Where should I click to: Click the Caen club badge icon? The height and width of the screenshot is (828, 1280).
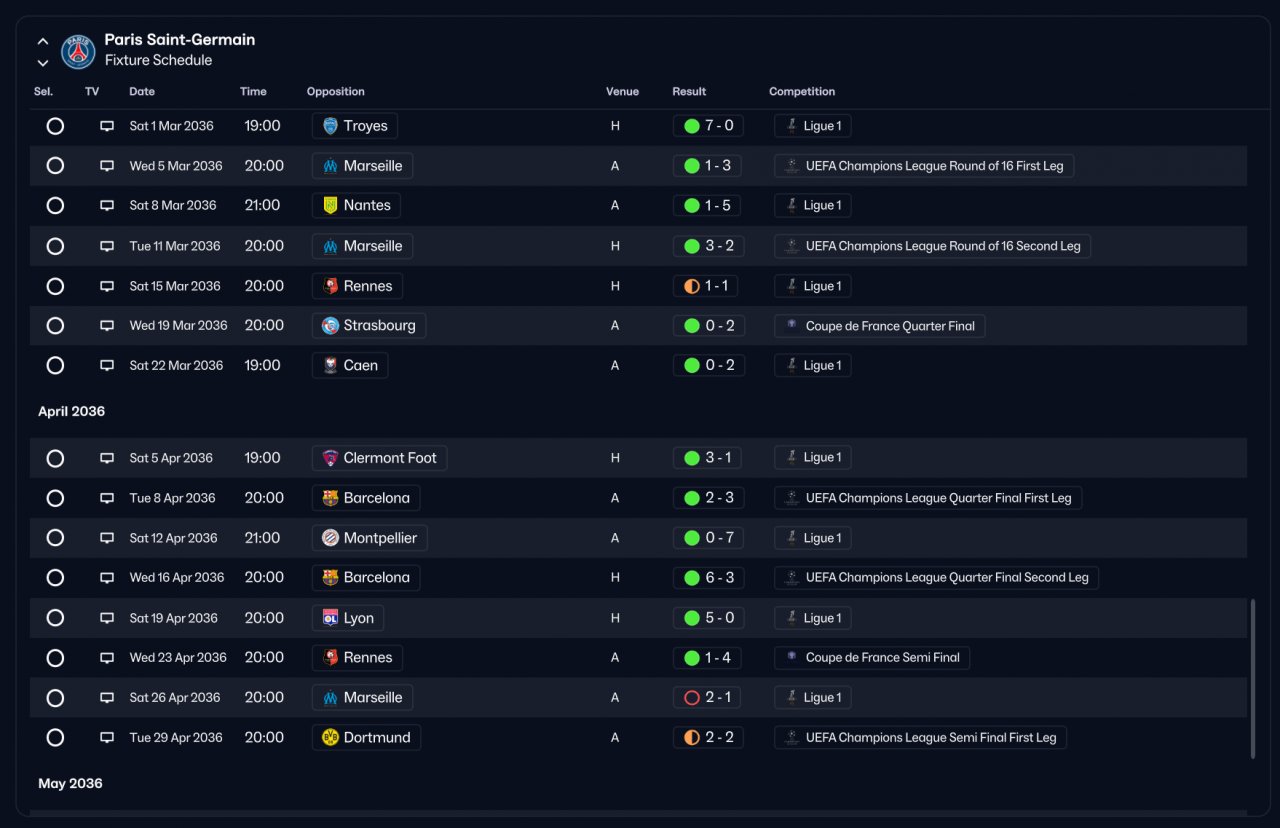(330, 366)
